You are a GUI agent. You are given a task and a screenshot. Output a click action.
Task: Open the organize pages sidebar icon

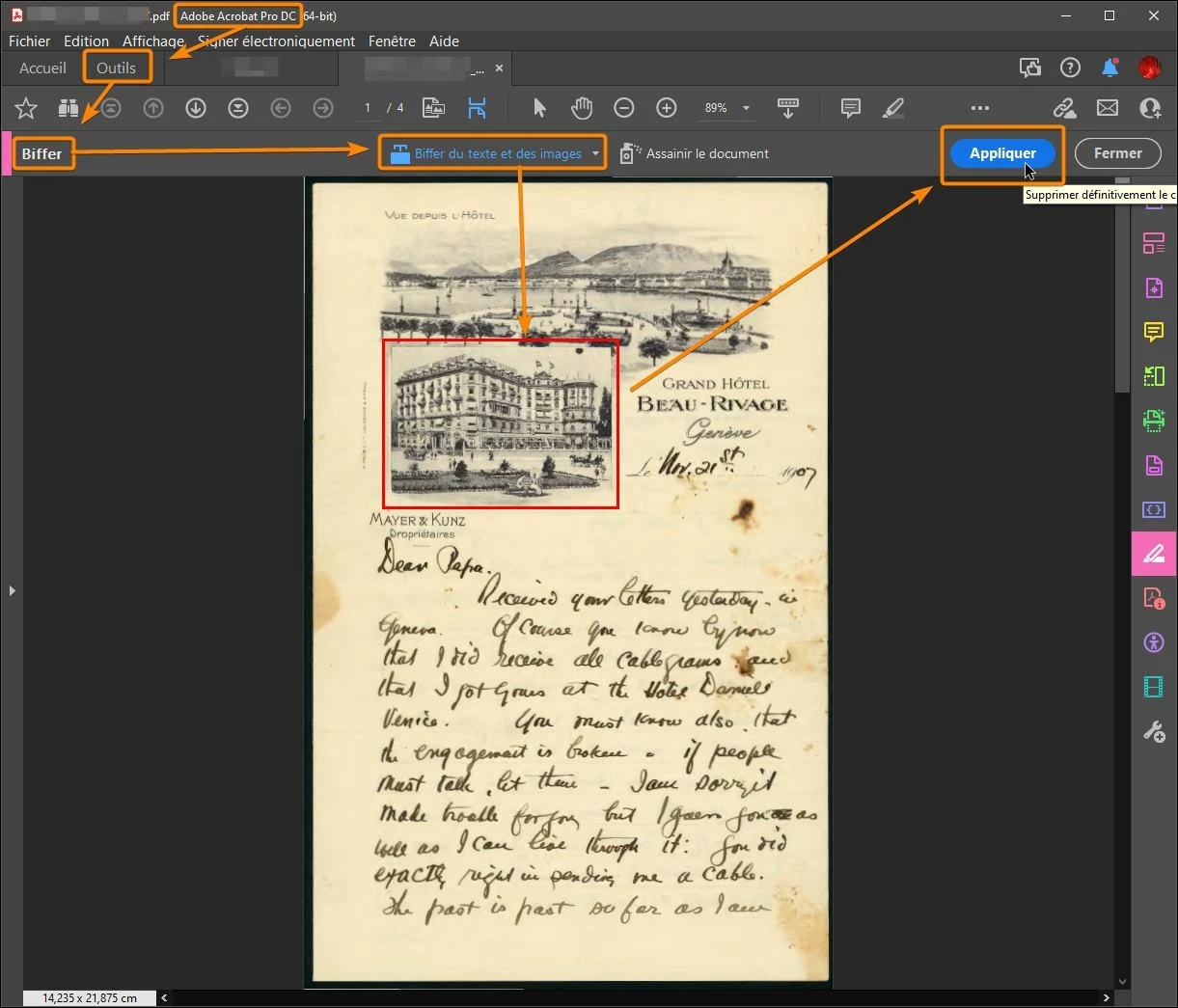tap(1154, 243)
